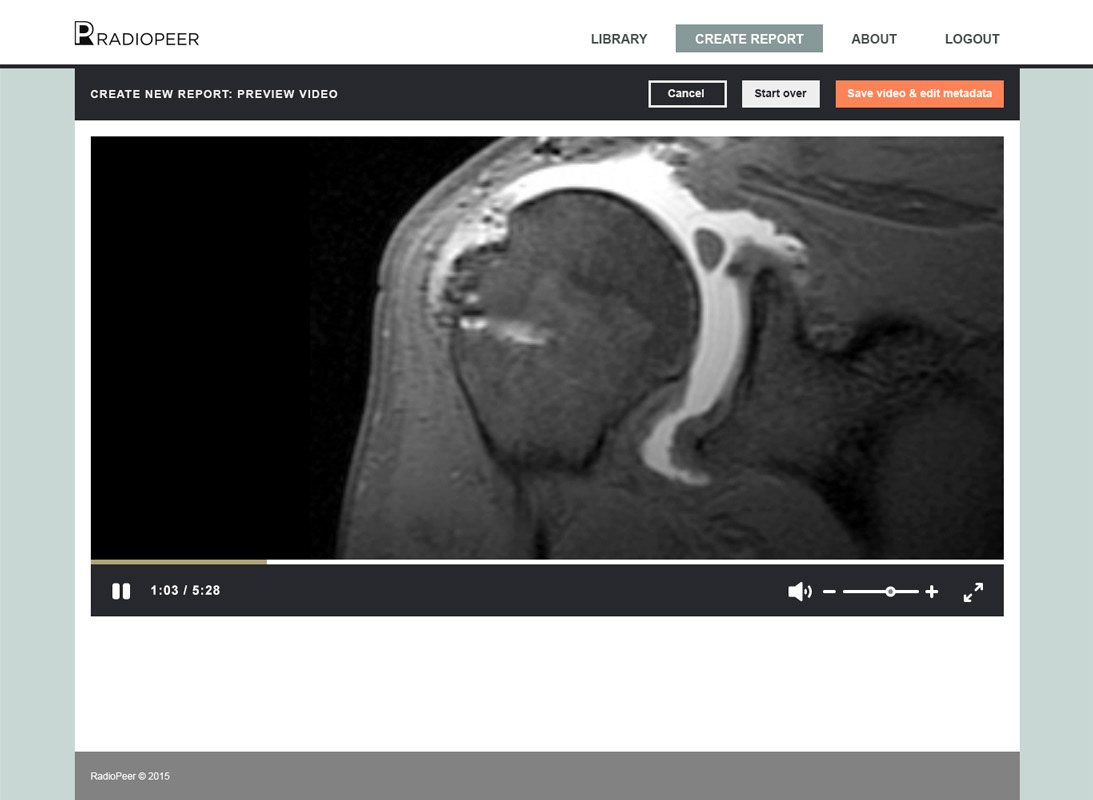Image resolution: width=1093 pixels, height=800 pixels.
Task: Open the Library page
Action: click(x=619, y=39)
